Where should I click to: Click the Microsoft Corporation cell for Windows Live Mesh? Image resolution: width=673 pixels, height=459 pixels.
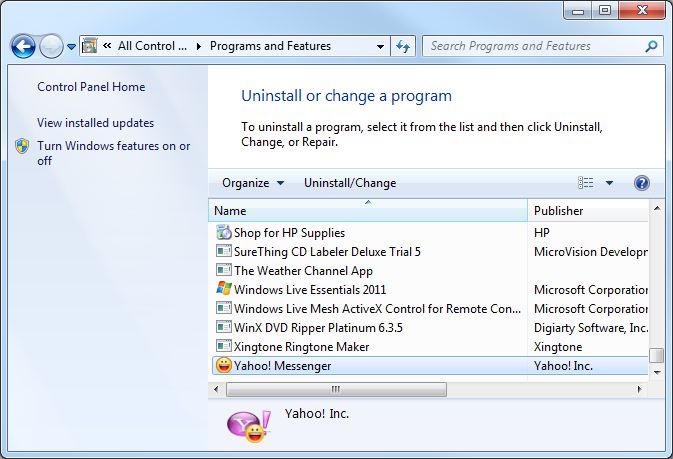pos(591,309)
